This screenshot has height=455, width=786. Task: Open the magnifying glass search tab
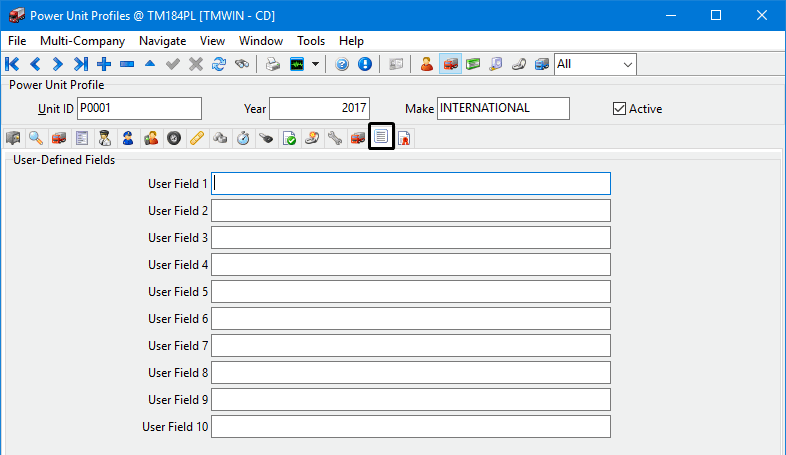[x=36, y=138]
